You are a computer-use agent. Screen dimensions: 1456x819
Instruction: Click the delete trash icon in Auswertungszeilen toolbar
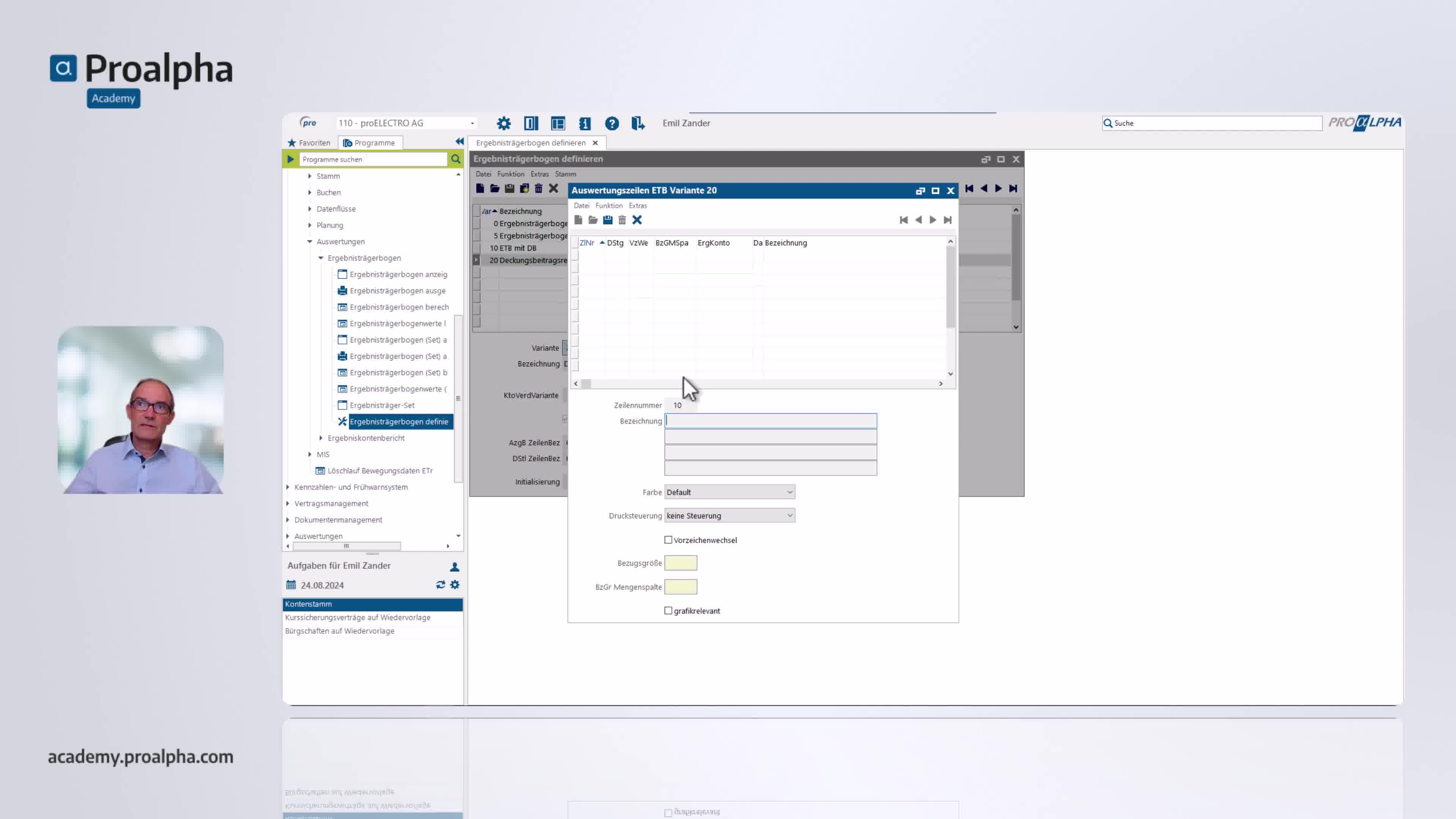[x=622, y=220]
